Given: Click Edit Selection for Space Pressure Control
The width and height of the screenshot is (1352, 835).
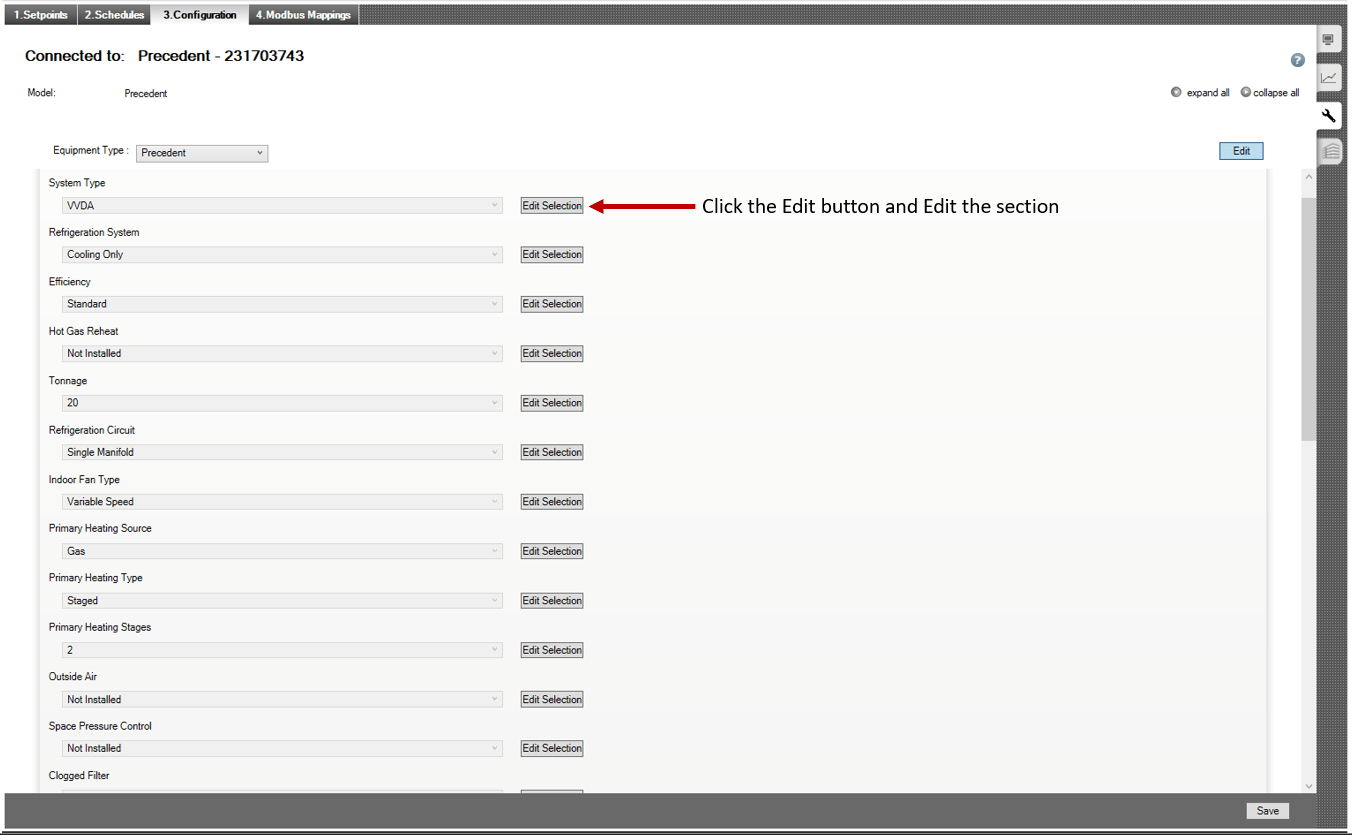Looking at the screenshot, I should (552, 748).
